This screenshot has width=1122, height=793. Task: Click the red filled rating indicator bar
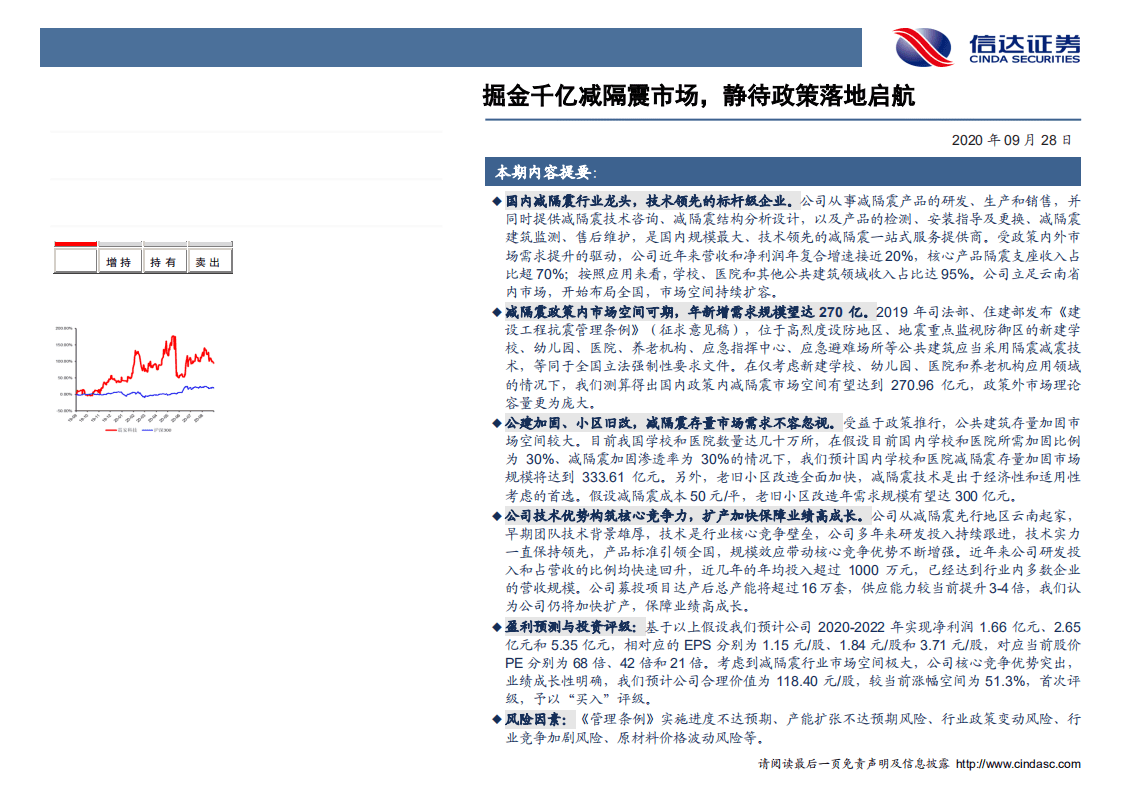[x=76, y=242]
